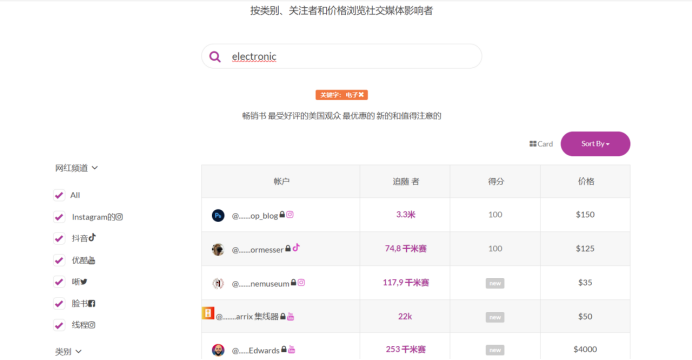The height and width of the screenshot is (360, 692).
Task: Click the Instagram icon in channel filter
Action: pyautogui.click(x=119, y=217)
